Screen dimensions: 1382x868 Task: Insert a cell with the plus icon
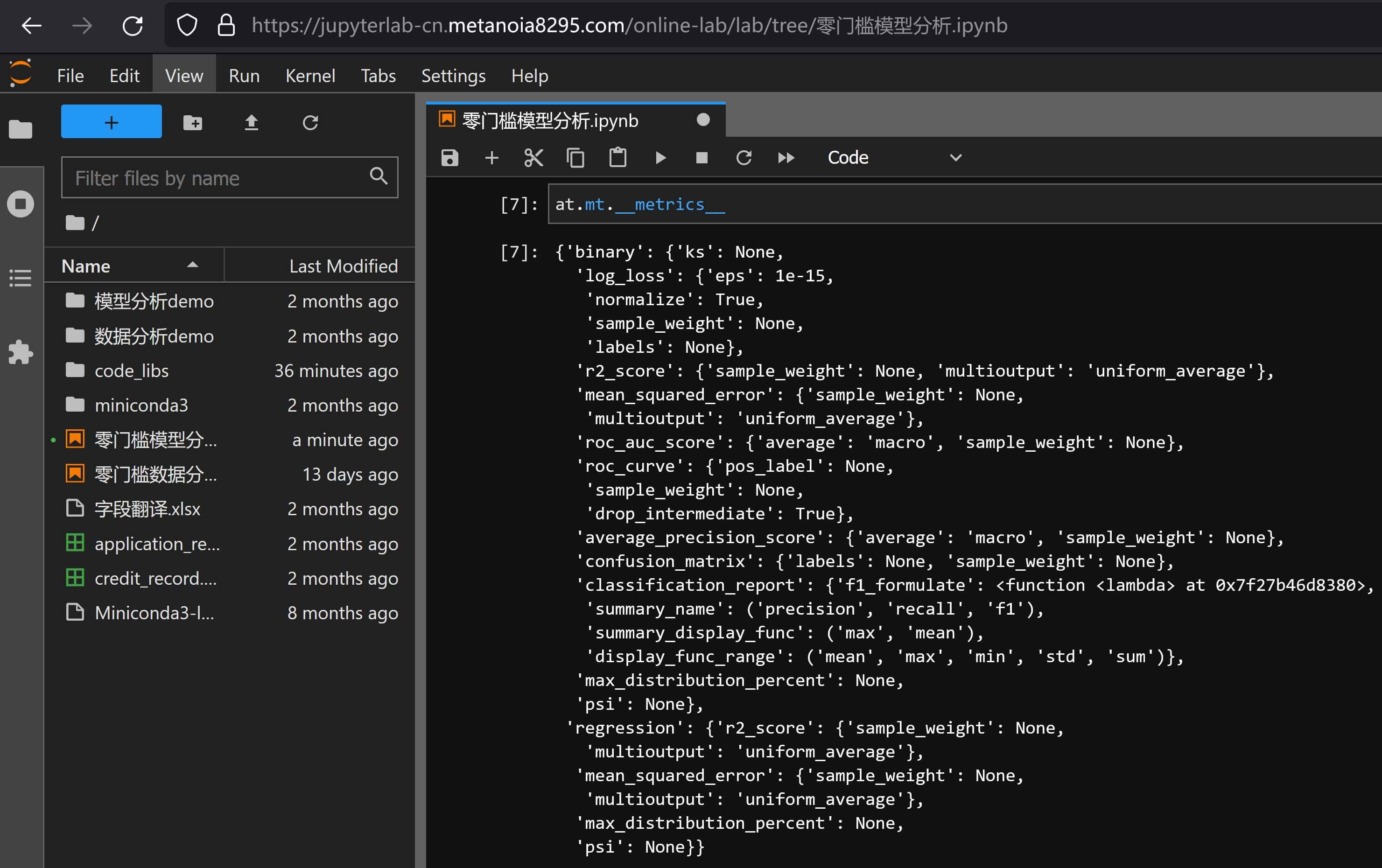coord(491,158)
